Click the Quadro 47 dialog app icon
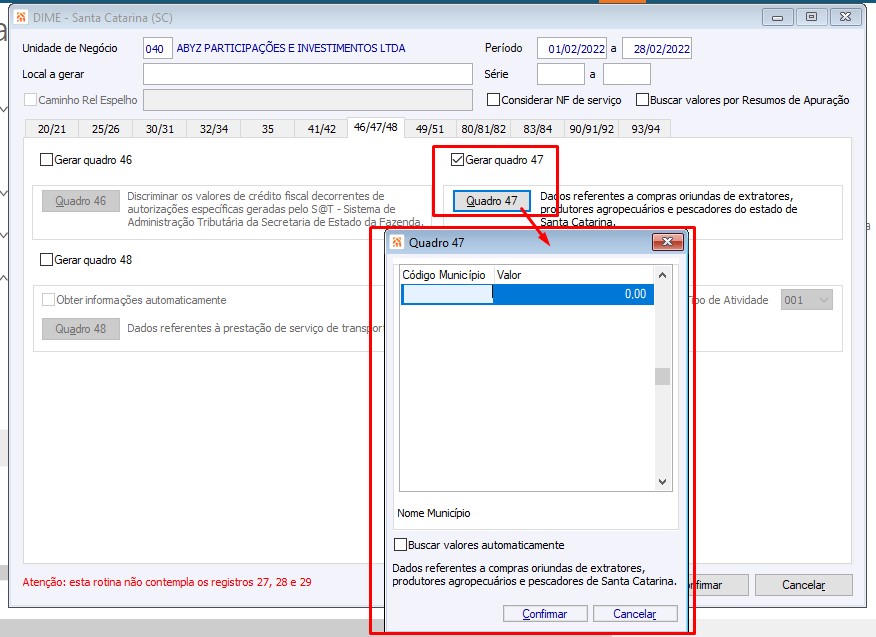The width and height of the screenshot is (876, 637). [x=397, y=243]
